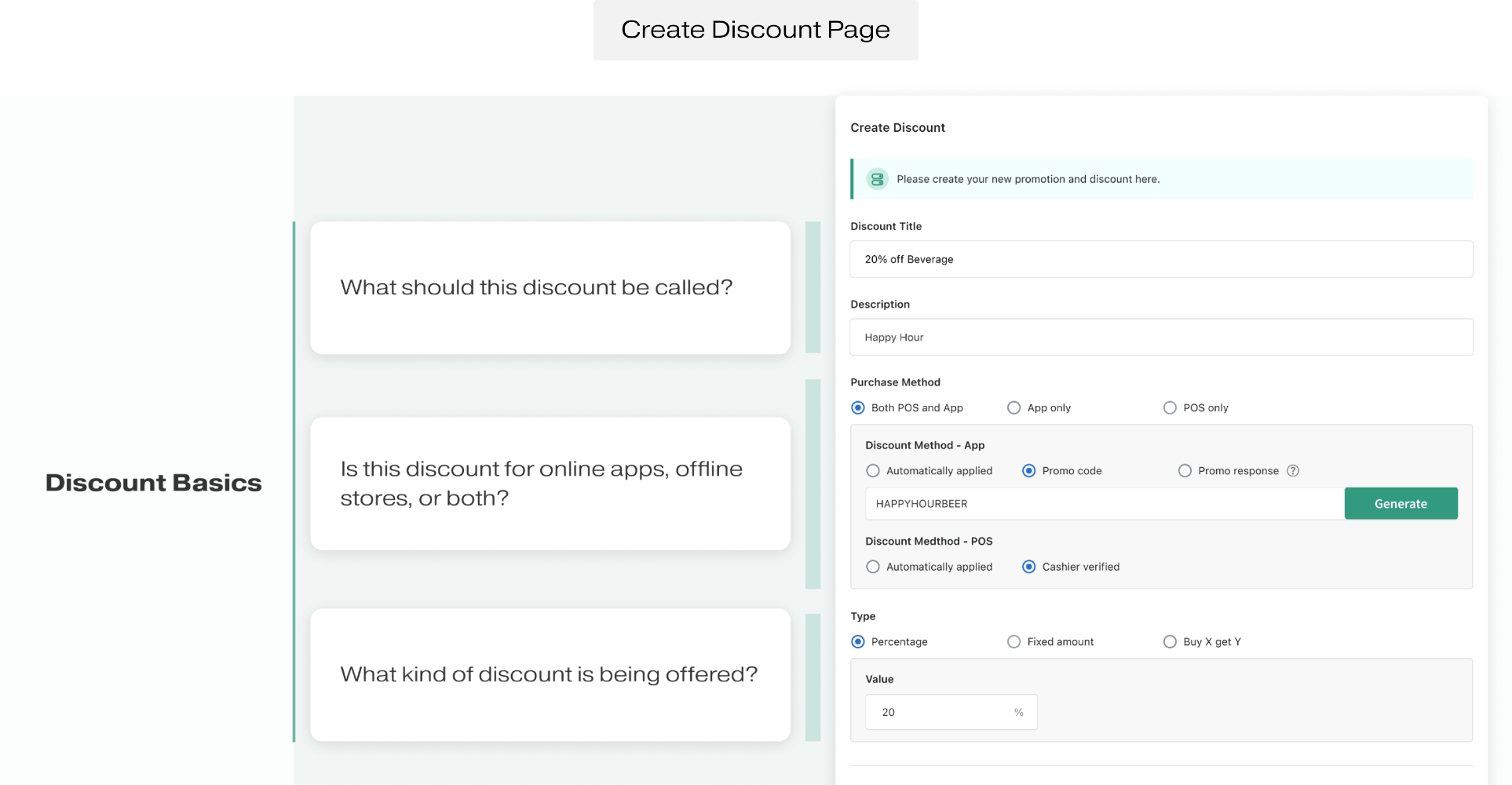Click the Value percentage input field
The height and width of the screenshot is (785, 1512).
942,712
